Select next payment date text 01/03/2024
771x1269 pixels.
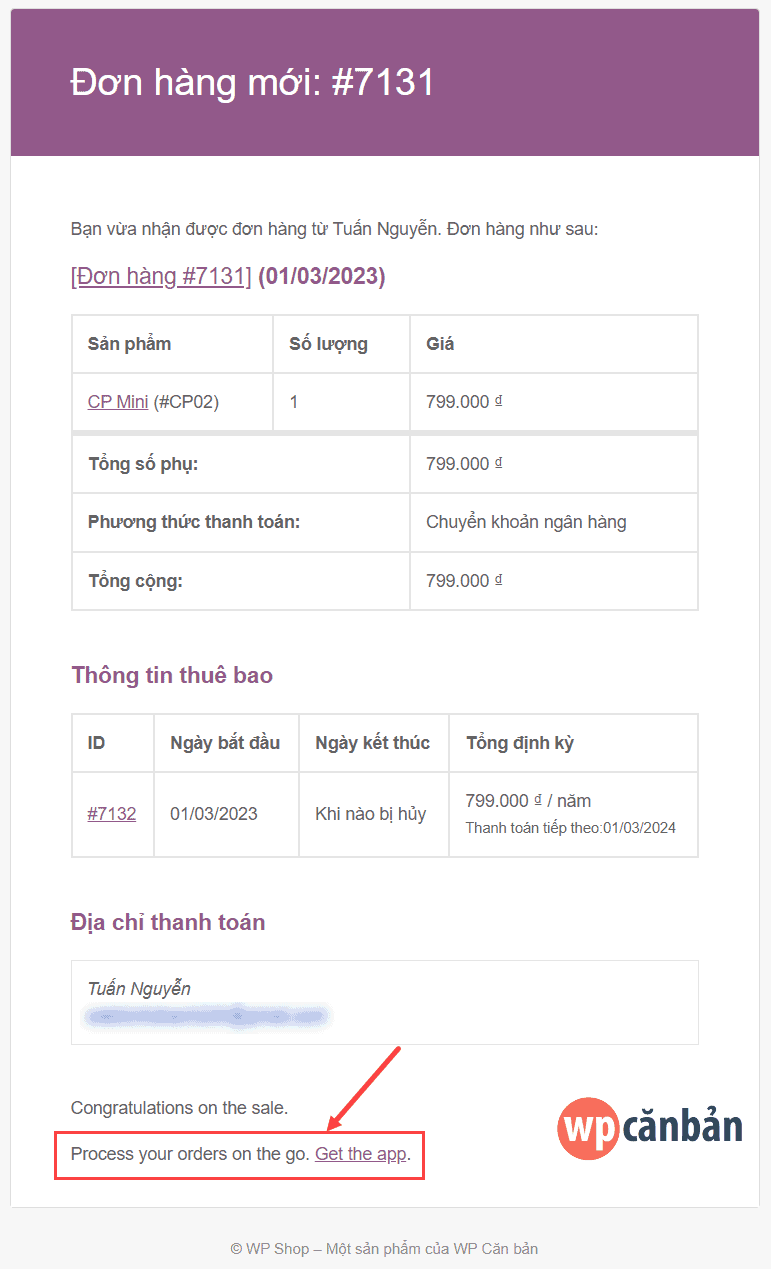(x=639, y=828)
